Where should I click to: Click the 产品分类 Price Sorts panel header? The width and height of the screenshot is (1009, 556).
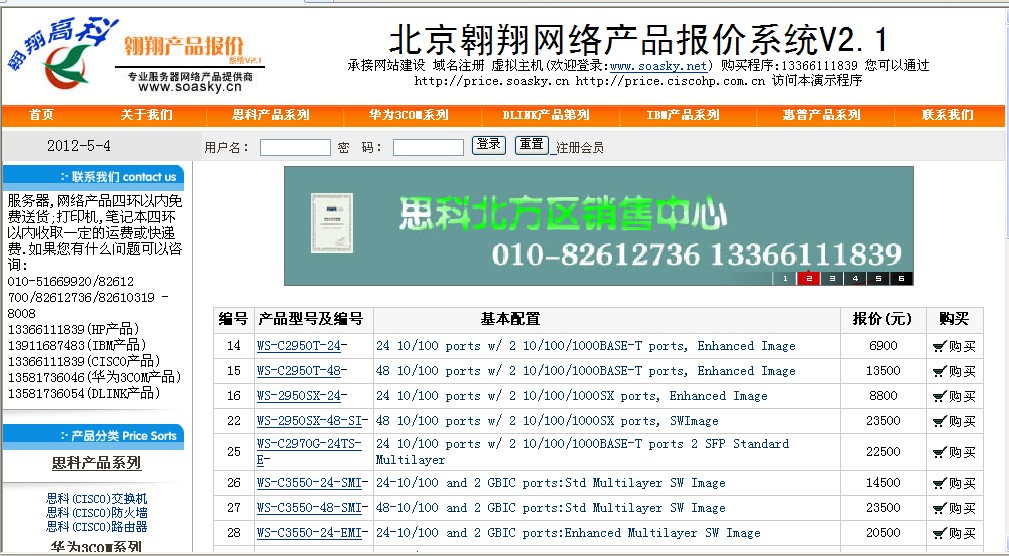point(93,436)
